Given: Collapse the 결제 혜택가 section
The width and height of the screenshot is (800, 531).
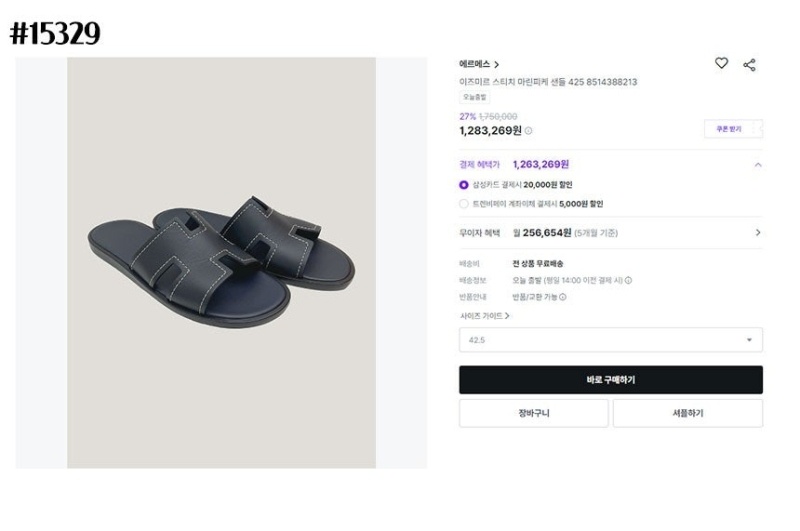Looking at the screenshot, I should [x=757, y=164].
